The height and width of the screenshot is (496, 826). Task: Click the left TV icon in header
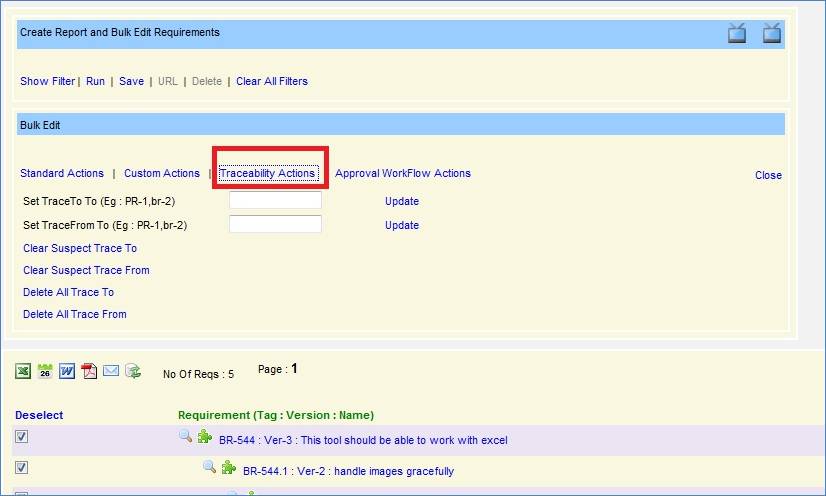[737, 34]
